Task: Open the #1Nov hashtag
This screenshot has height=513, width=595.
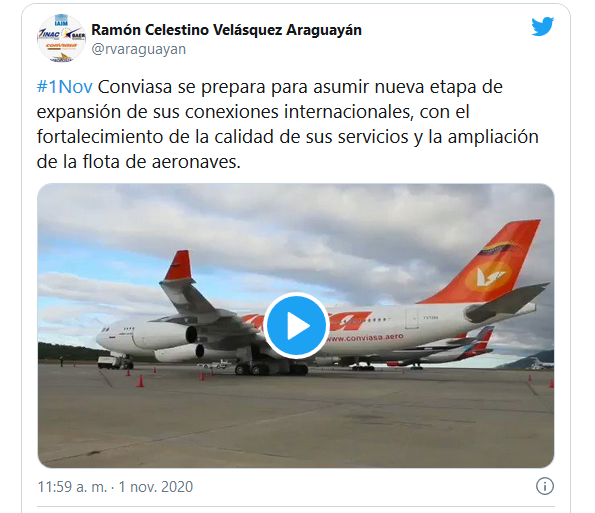Action: click(x=65, y=87)
